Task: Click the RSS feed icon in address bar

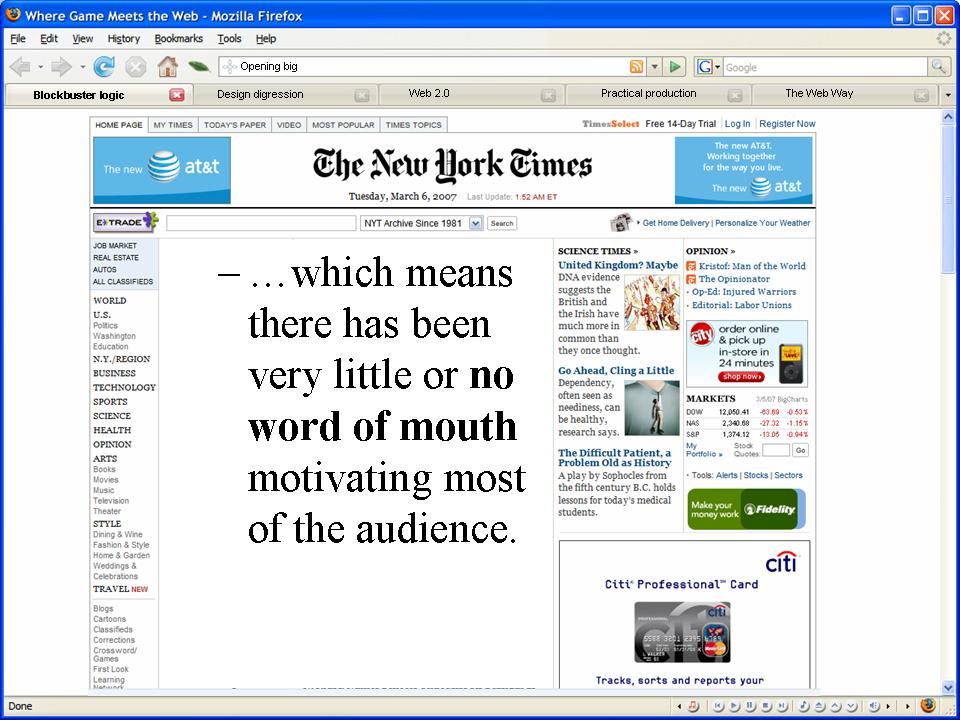Action: coord(637,67)
